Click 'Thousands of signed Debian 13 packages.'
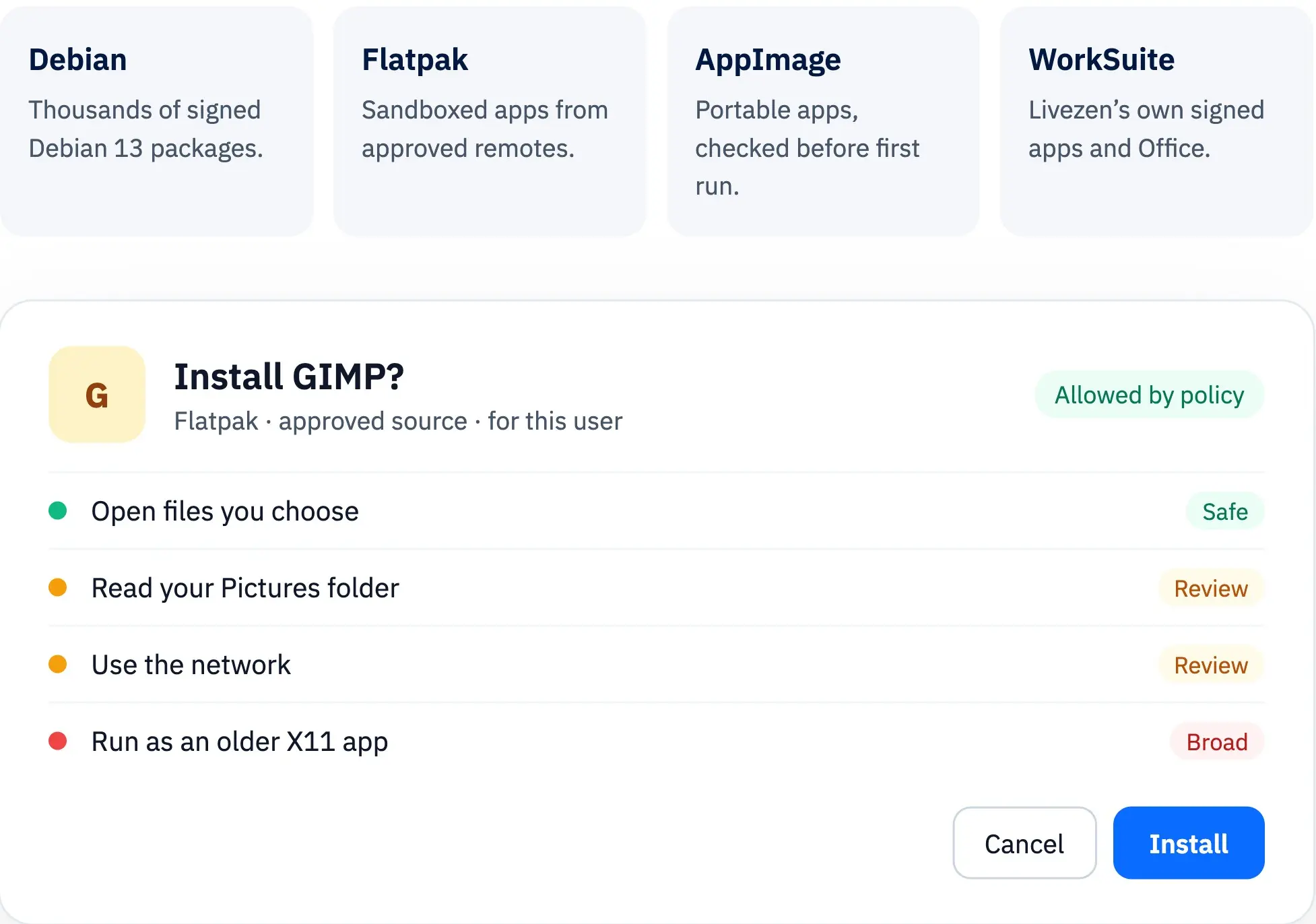 click(145, 129)
